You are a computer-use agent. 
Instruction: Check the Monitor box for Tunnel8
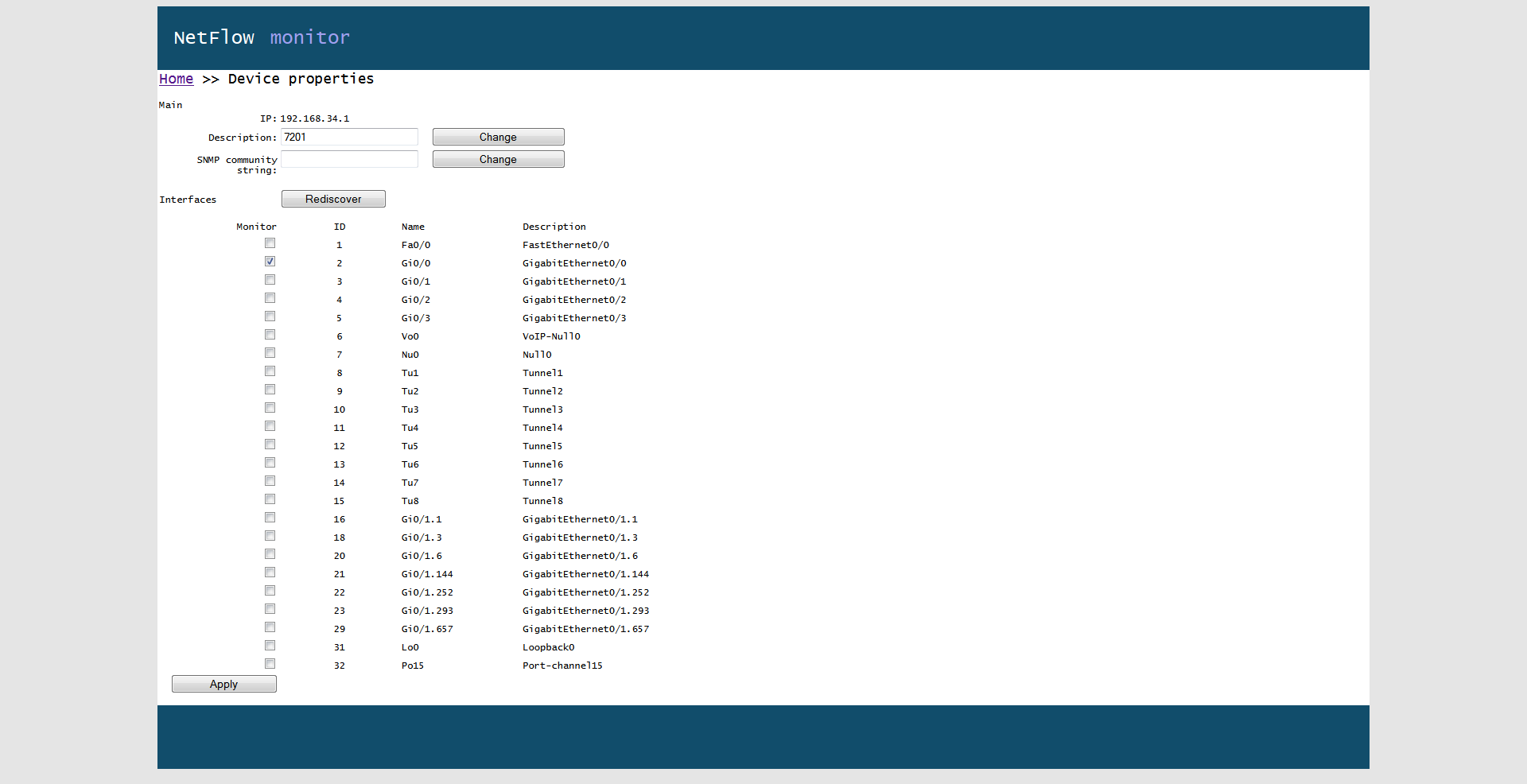[270, 499]
